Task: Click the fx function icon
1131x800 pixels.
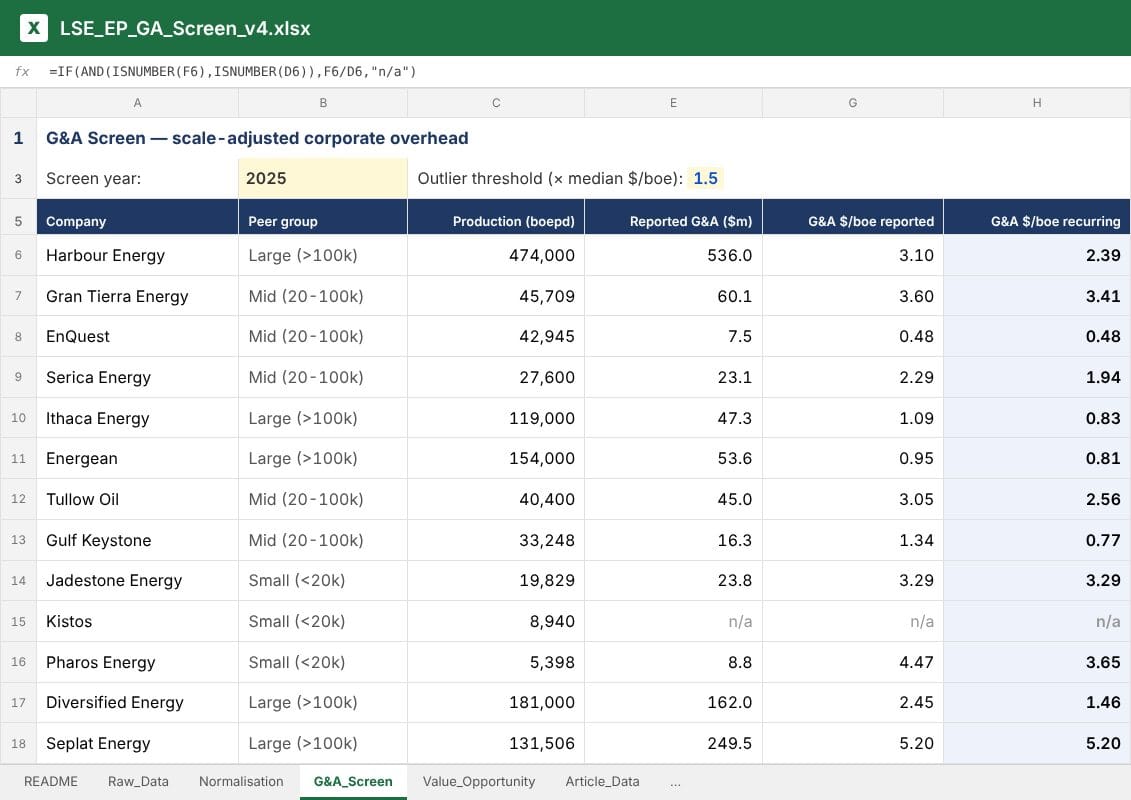Action: click(x=22, y=71)
